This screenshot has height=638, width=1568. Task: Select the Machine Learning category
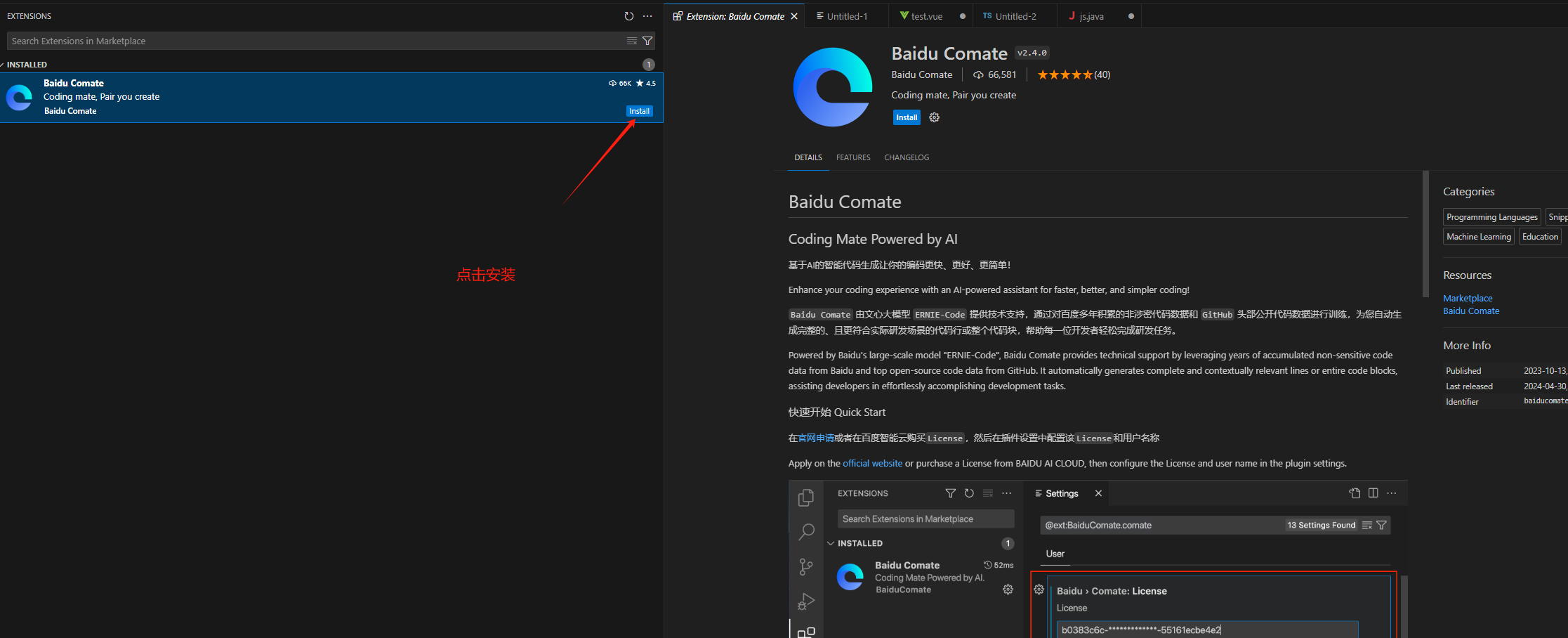coord(1479,237)
